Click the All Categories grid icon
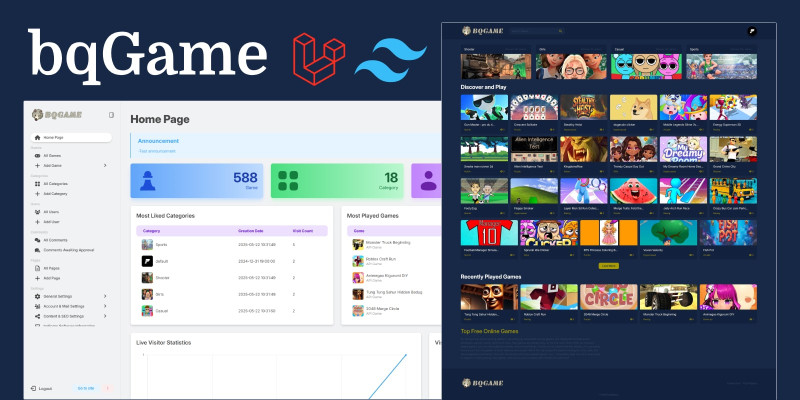Image resolution: width=800 pixels, height=400 pixels. [x=37, y=184]
